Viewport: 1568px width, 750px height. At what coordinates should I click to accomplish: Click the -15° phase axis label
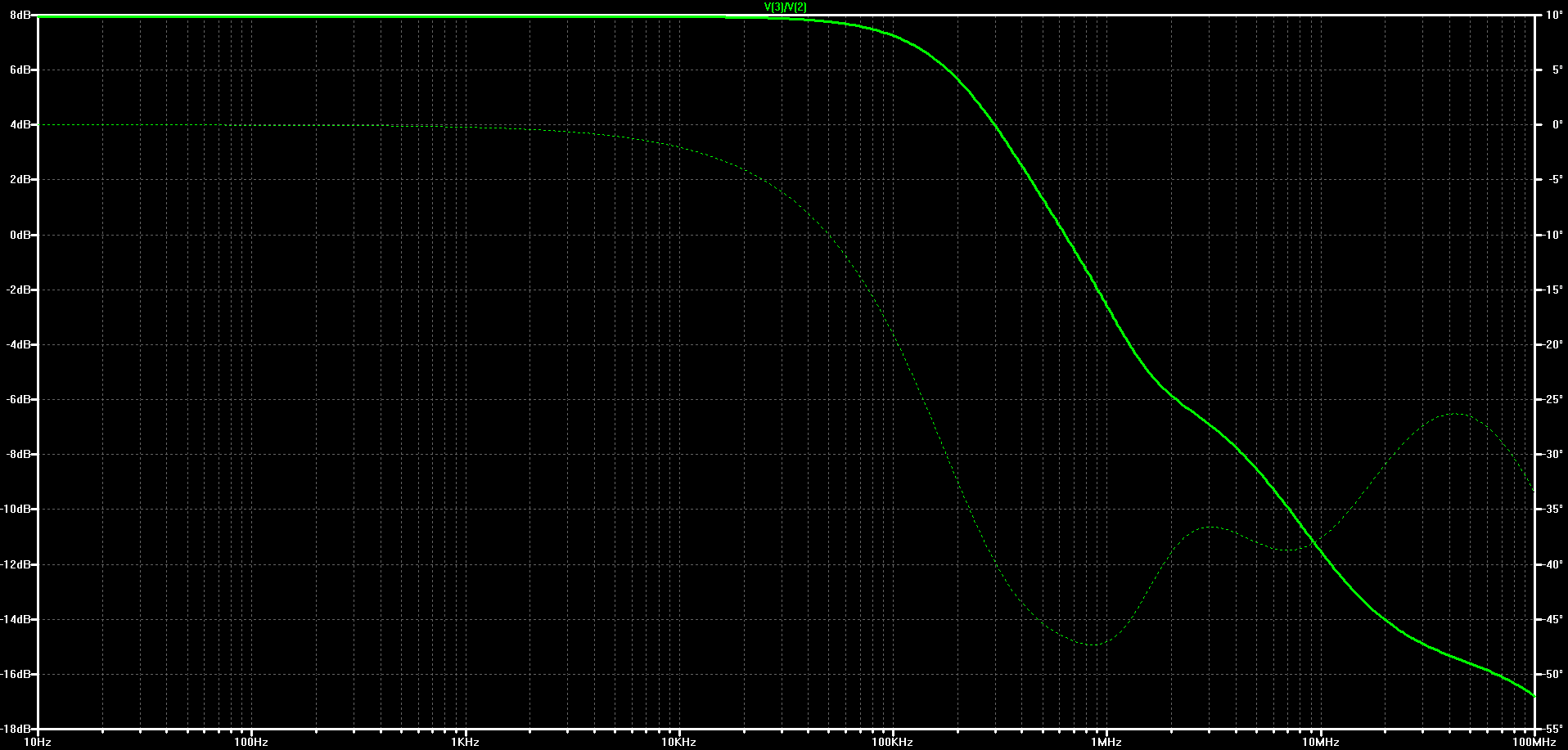[1553, 290]
